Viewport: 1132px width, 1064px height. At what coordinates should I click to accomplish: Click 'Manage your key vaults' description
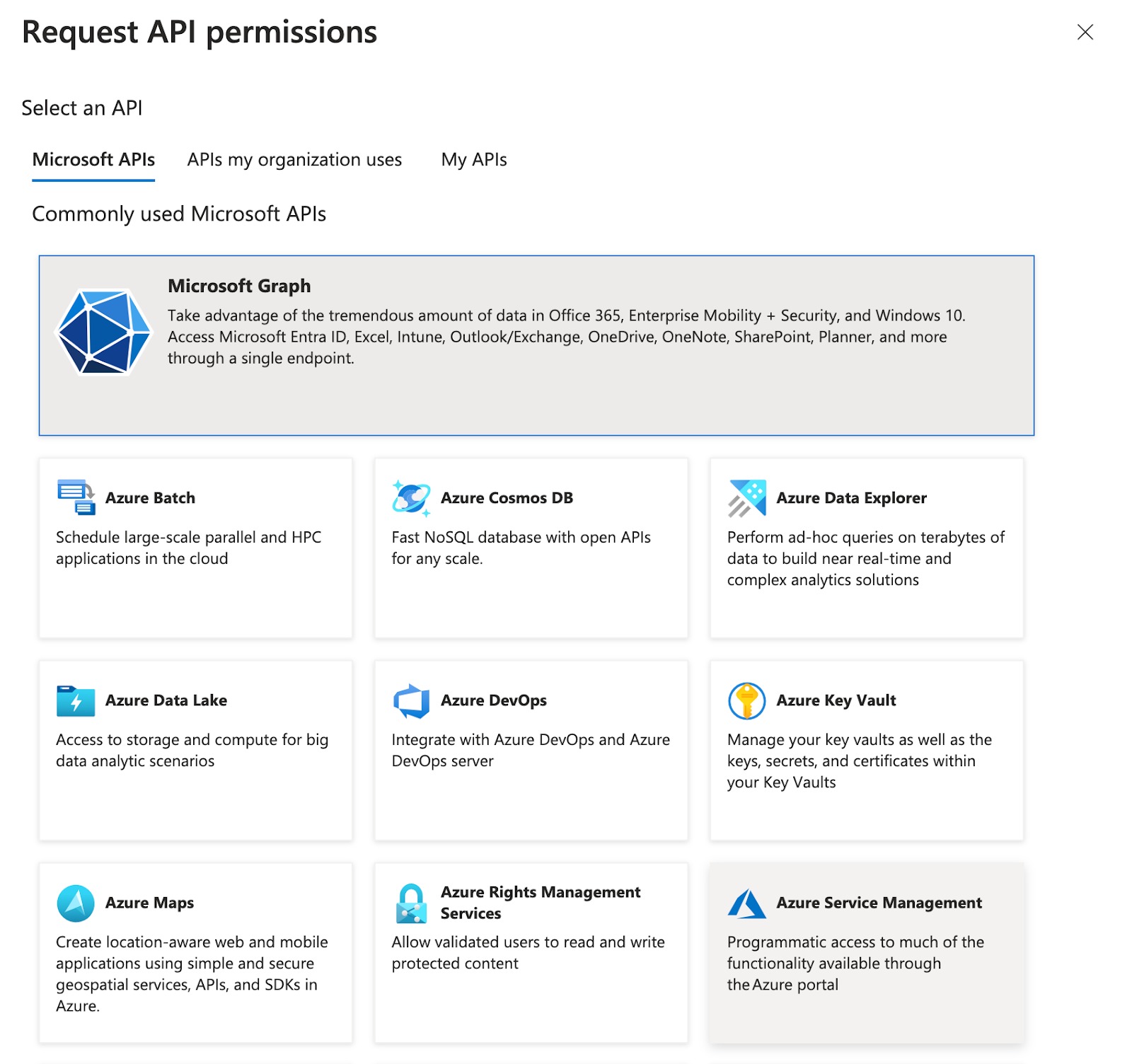[860, 761]
